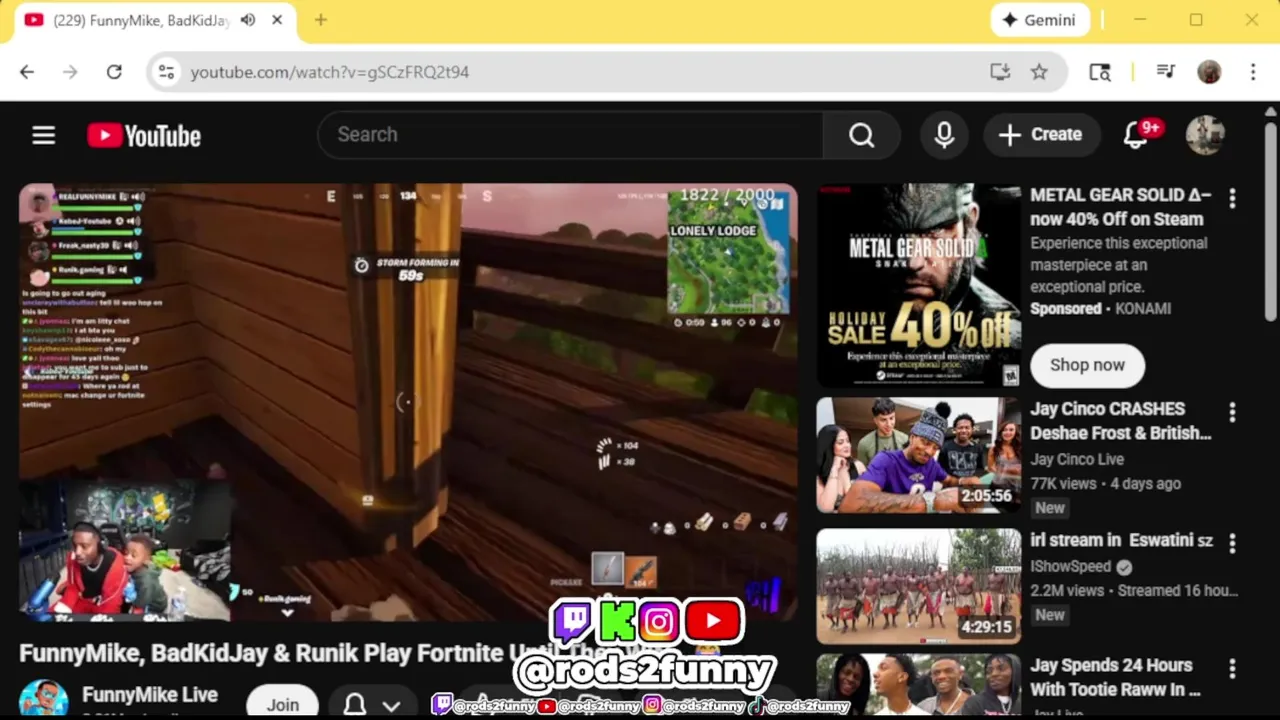Go forward with browser forward arrow
The image size is (1280, 720).
coord(70,72)
